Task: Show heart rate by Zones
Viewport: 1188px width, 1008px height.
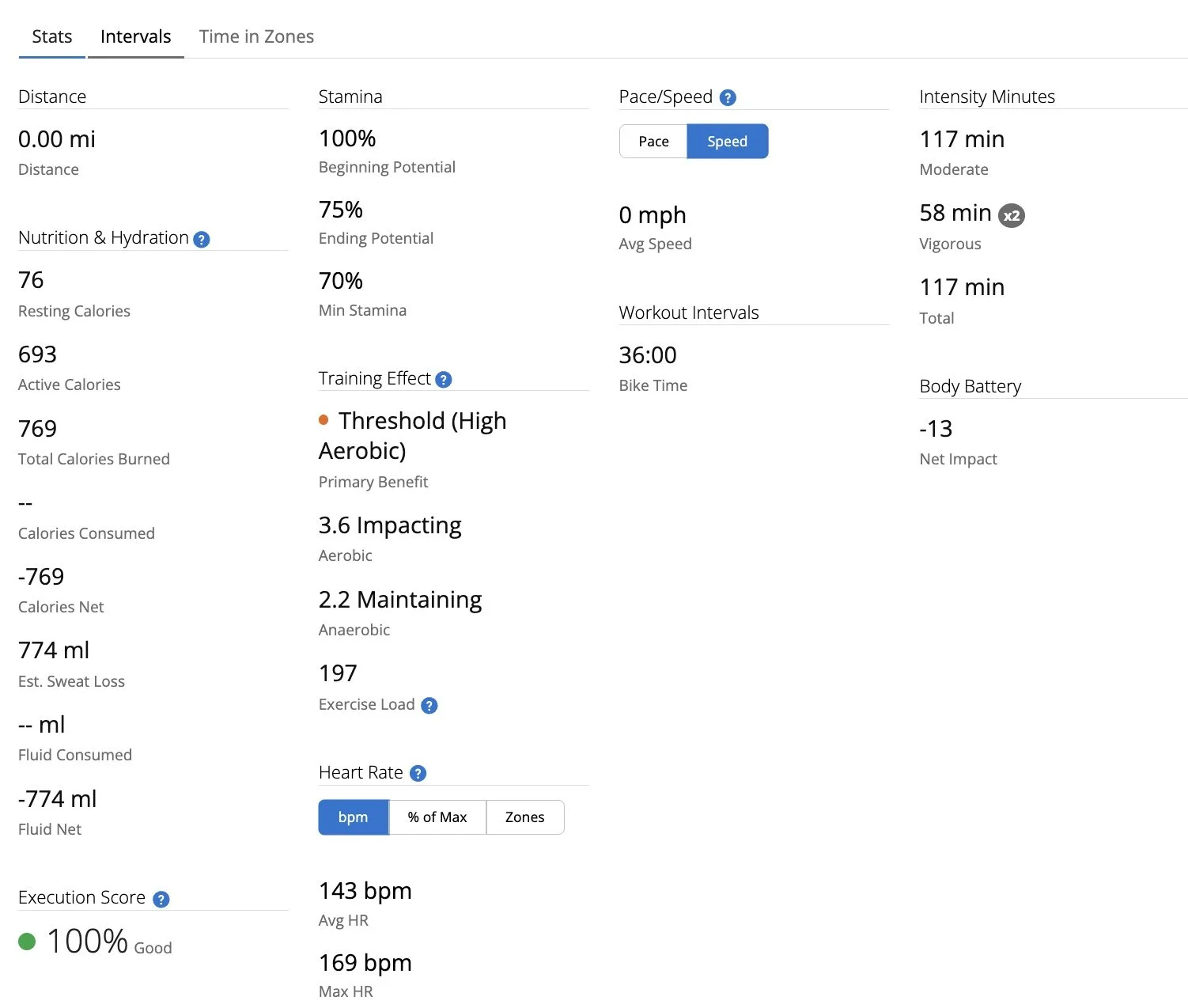Action: click(x=525, y=817)
